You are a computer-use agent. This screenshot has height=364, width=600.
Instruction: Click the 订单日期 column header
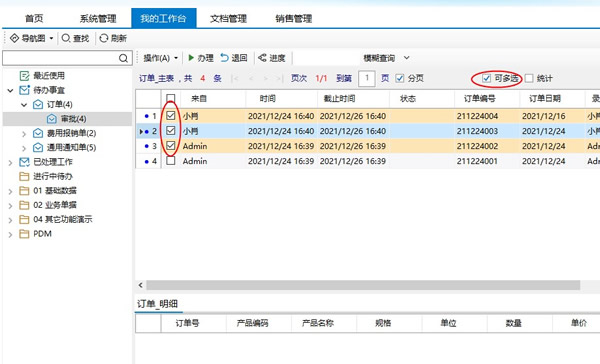point(552,99)
